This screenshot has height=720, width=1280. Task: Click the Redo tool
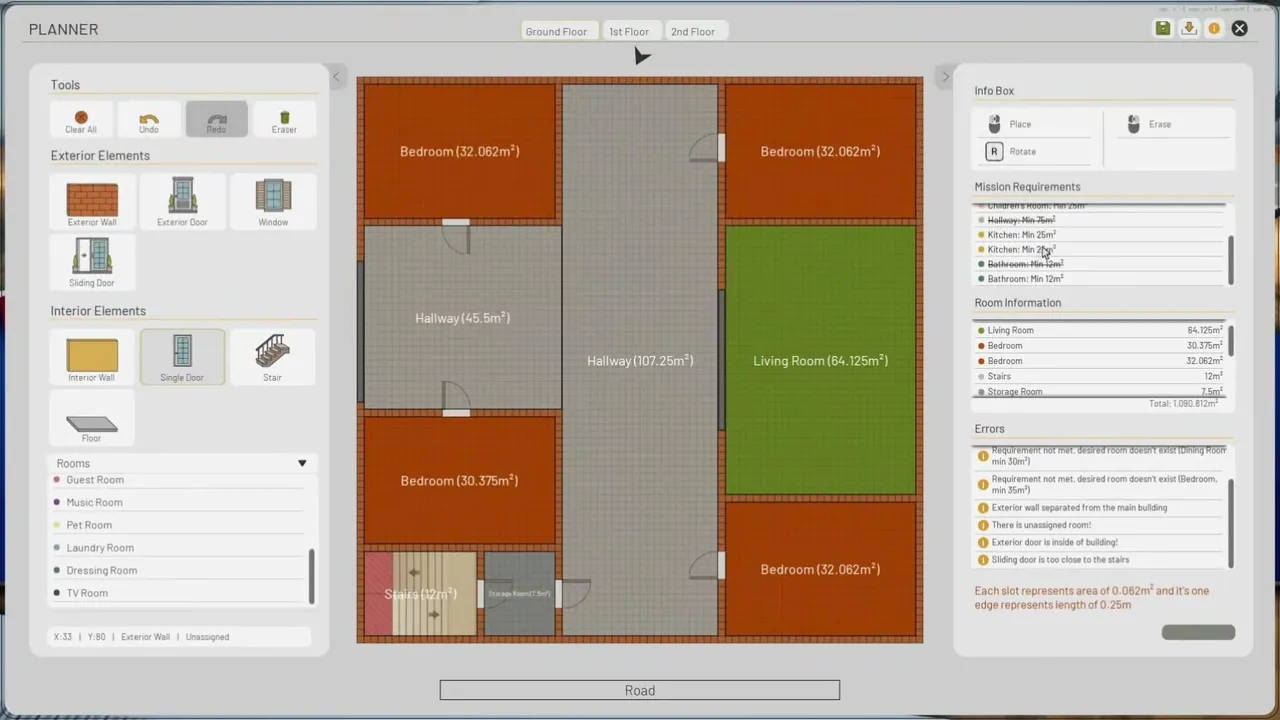coord(216,120)
